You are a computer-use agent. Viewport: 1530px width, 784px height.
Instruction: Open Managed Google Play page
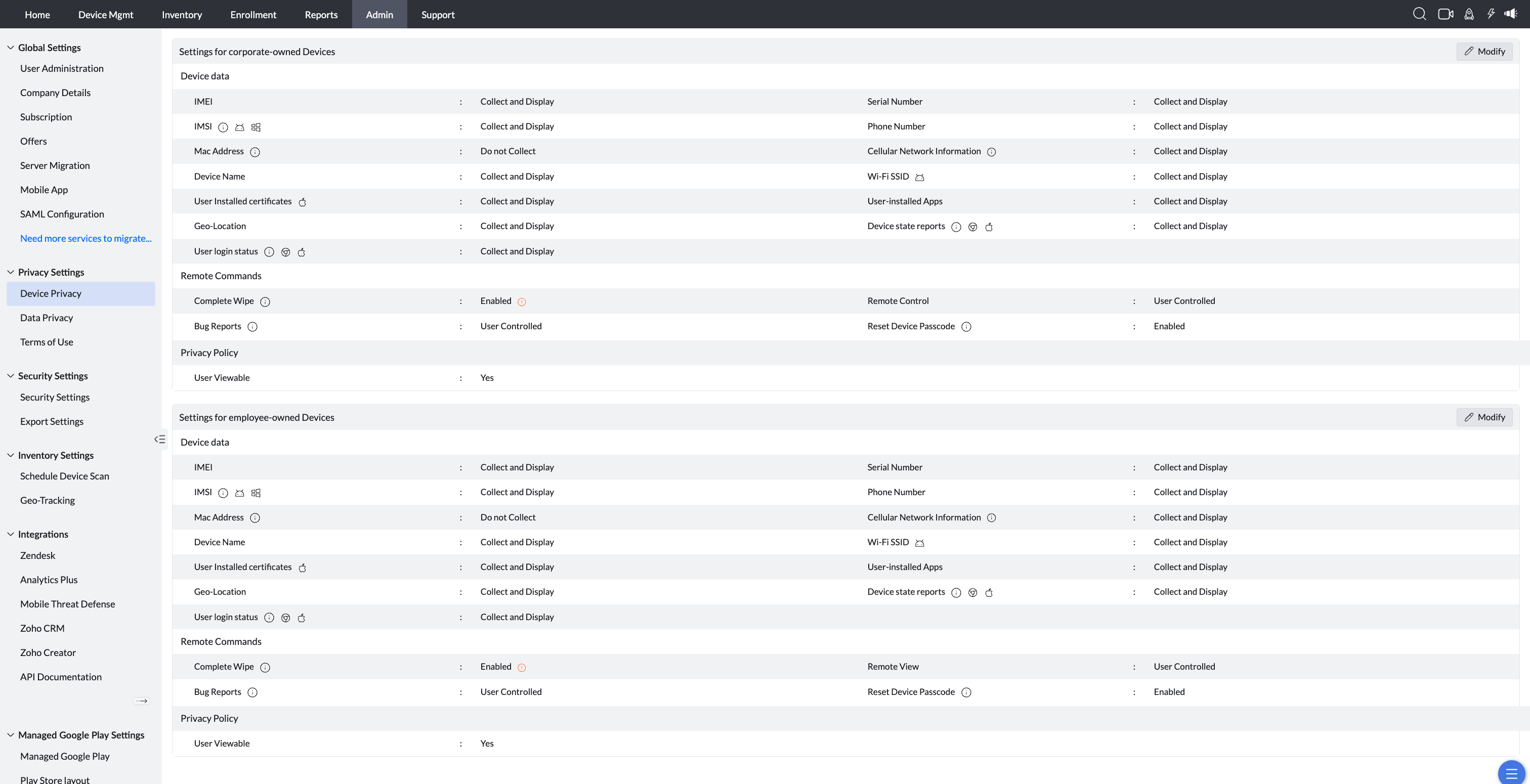(x=65, y=756)
